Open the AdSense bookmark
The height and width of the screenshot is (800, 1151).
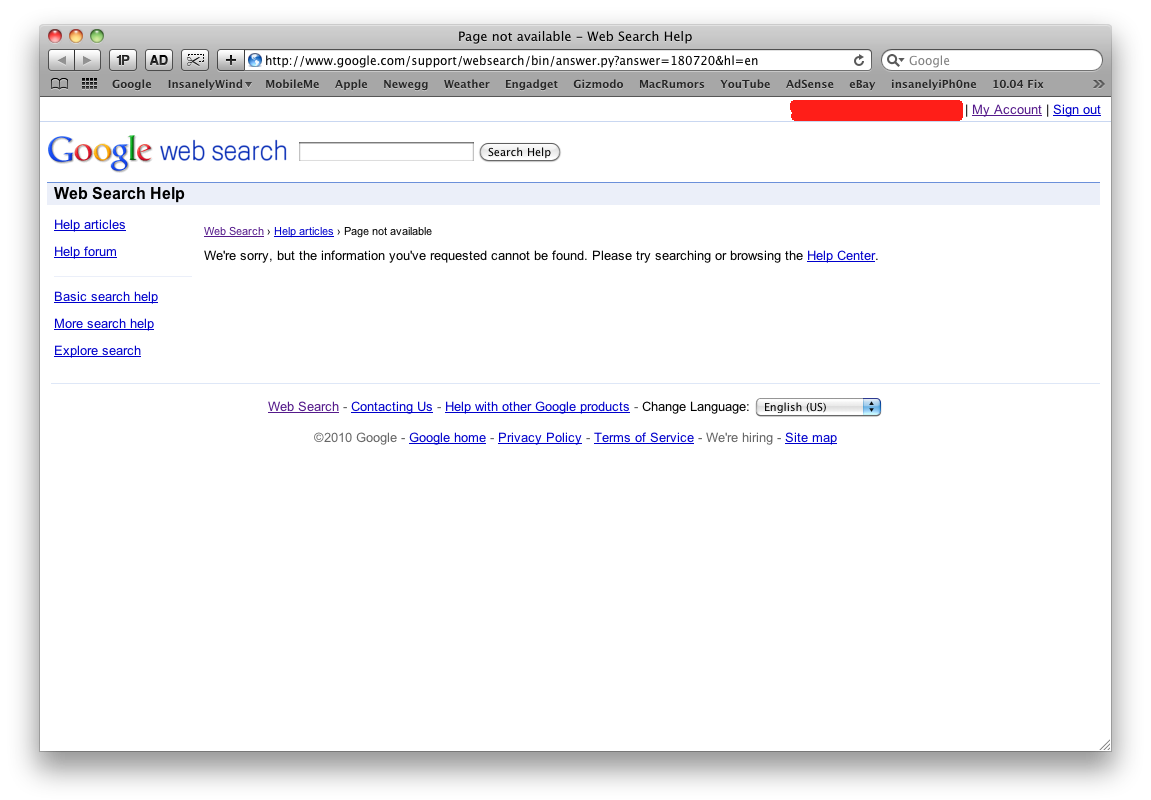tap(810, 84)
